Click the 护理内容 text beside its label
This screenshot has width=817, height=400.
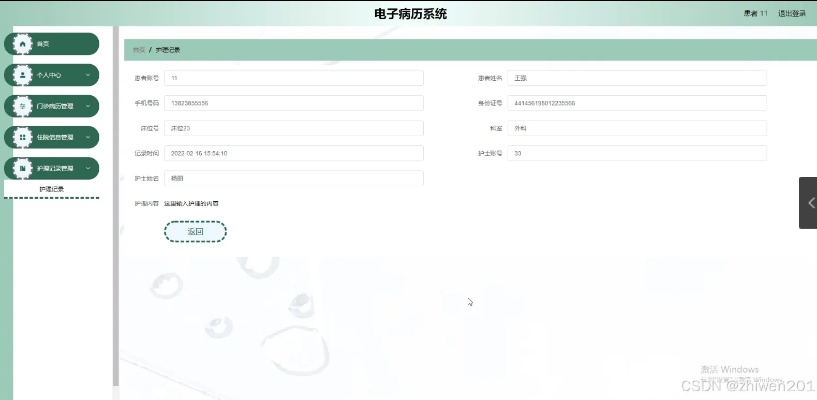click(x=191, y=204)
